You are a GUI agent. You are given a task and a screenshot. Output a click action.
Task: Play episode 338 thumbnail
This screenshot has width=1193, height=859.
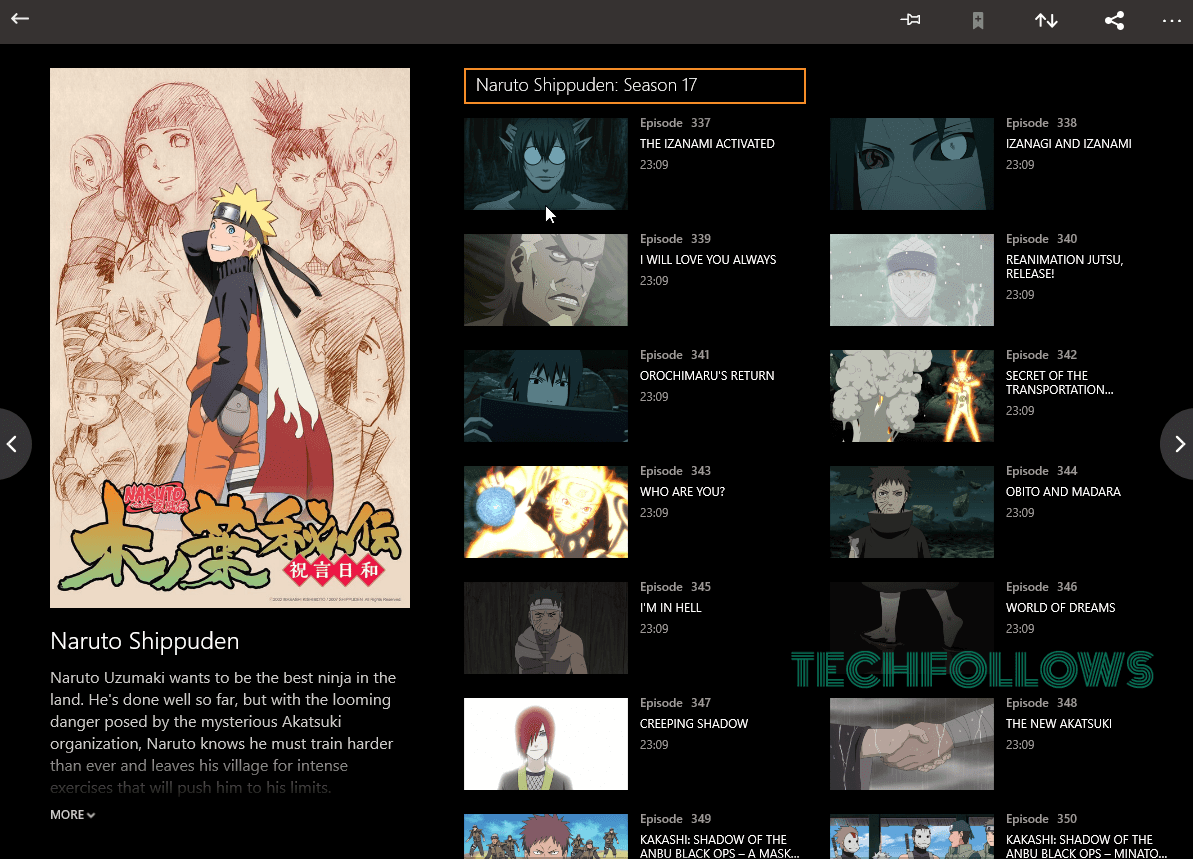tap(911, 164)
